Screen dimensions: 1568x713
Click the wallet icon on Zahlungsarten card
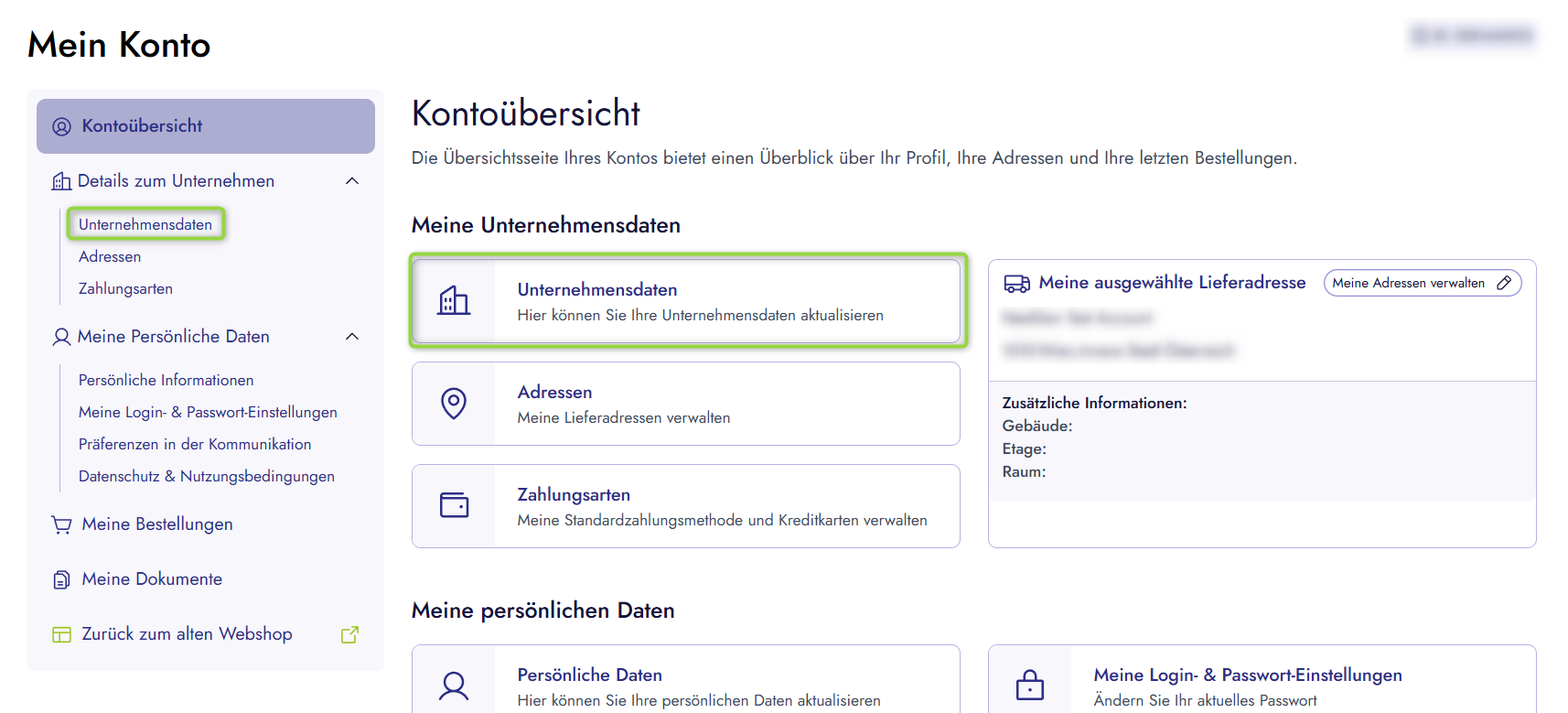(x=454, y=505)
